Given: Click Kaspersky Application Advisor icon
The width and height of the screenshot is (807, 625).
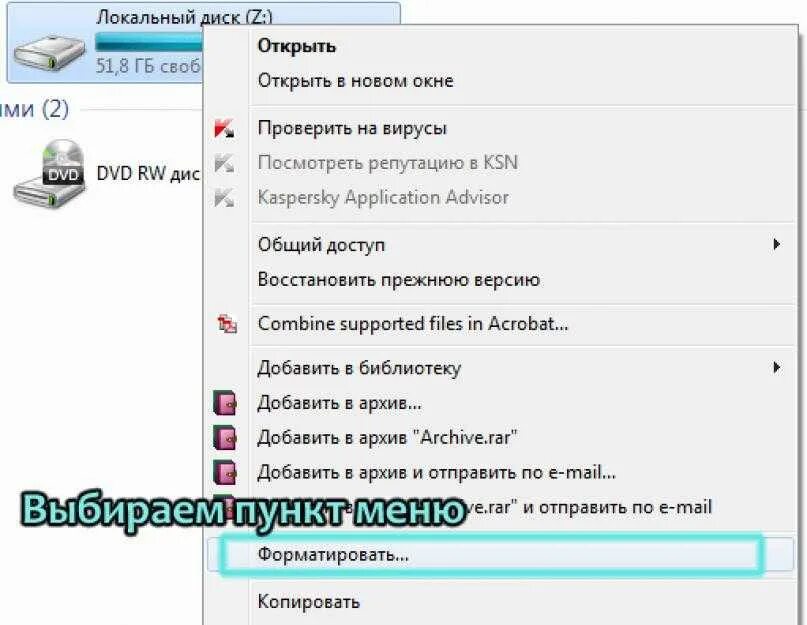Looking at the screenshot, I should 224,198.
